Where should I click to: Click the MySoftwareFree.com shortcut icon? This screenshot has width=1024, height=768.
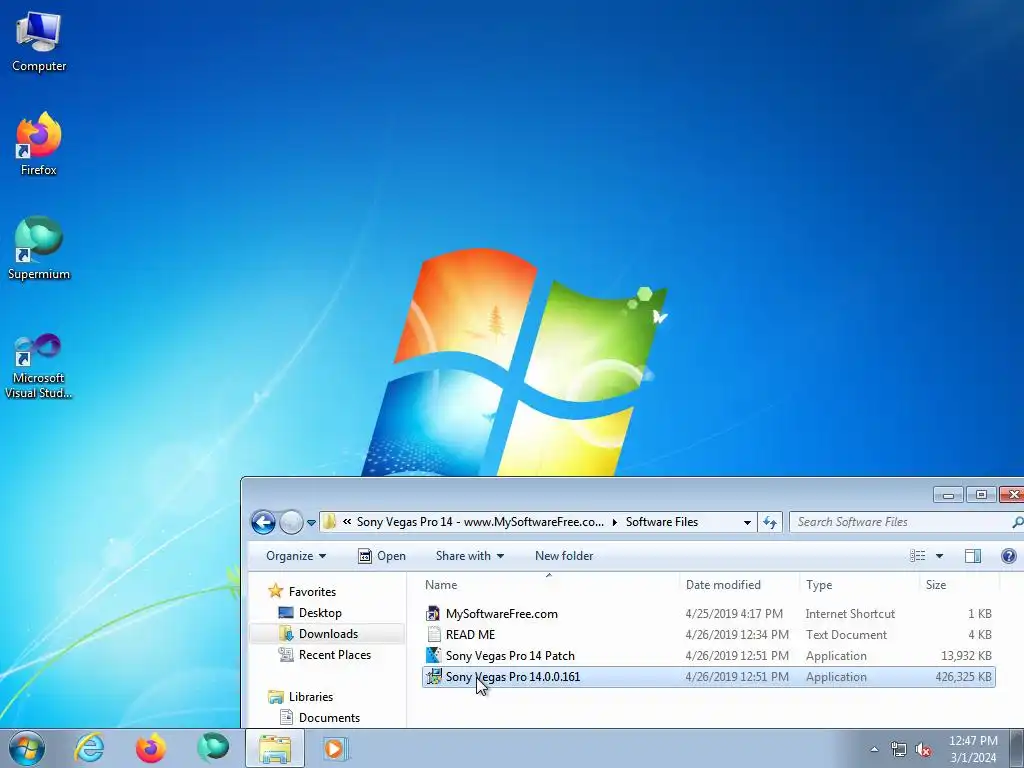tap(433, 613)
